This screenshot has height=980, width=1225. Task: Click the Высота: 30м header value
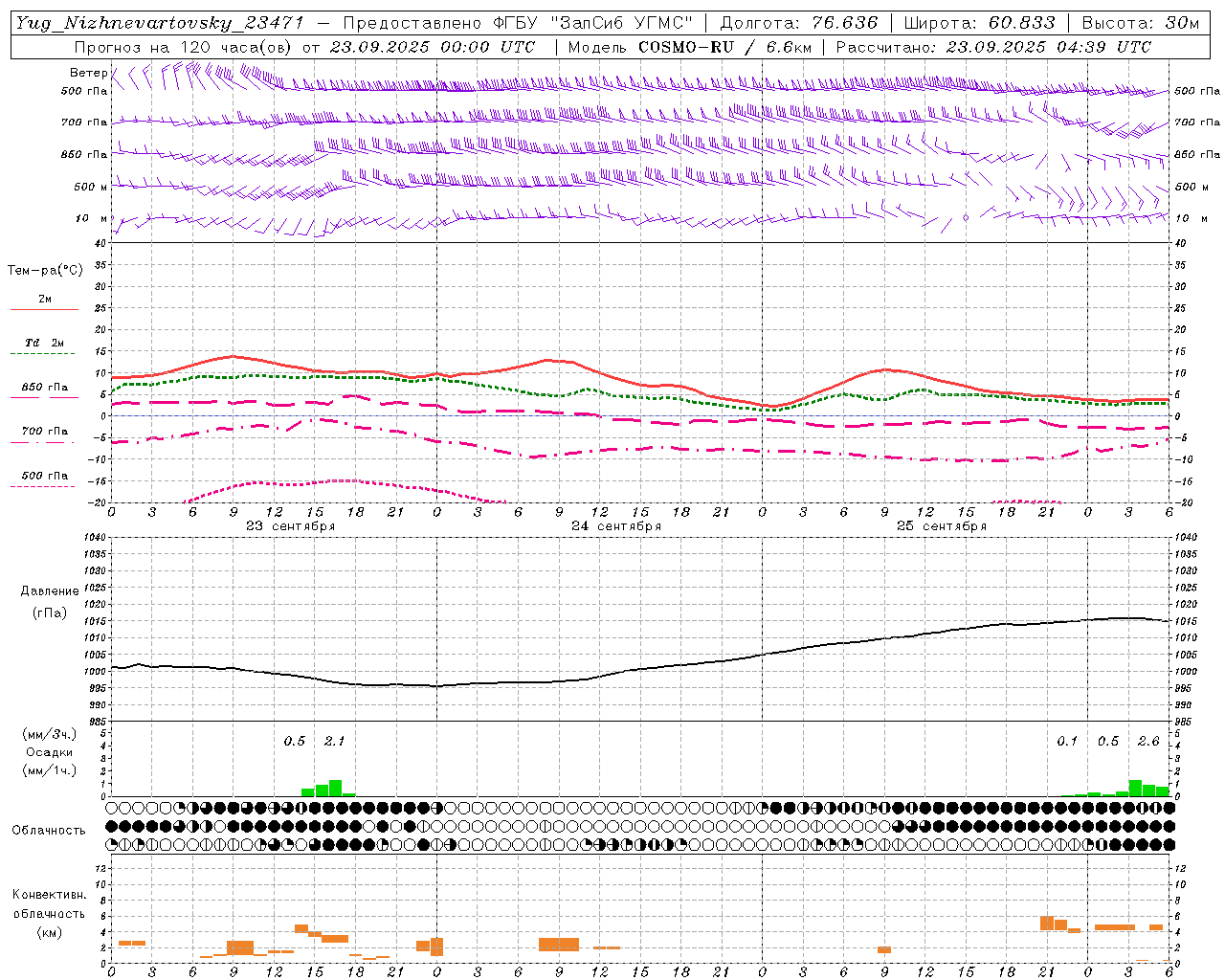pos(1141,23)
